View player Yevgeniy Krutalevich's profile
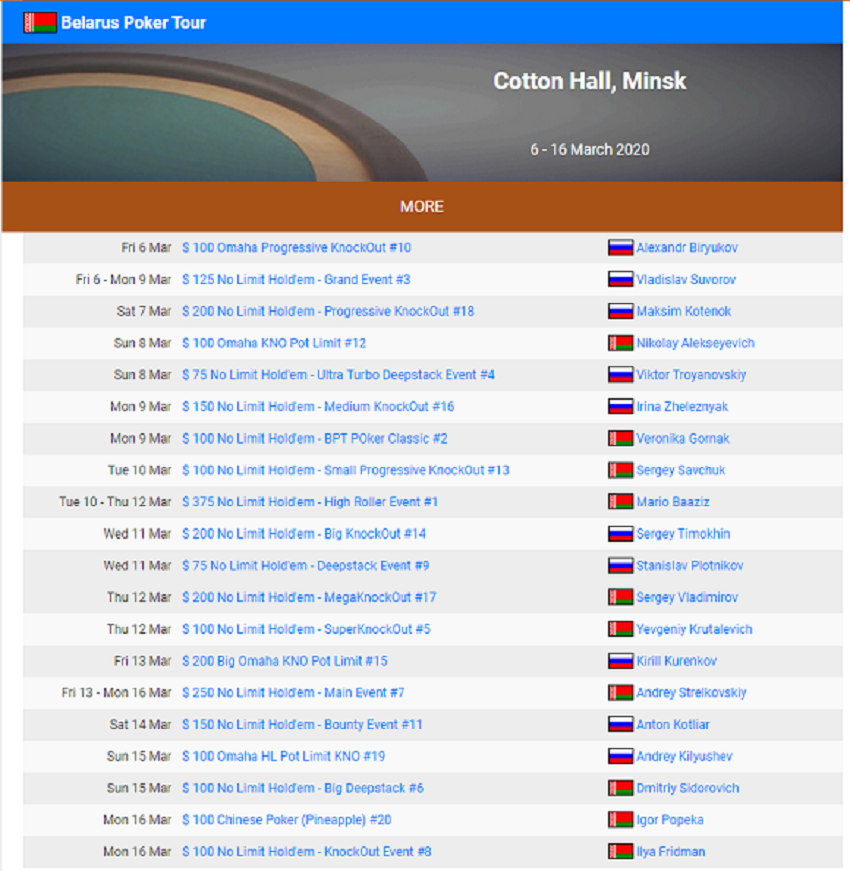Image resolution: width=850 pixels, height=871 pixels. point(694,629)
